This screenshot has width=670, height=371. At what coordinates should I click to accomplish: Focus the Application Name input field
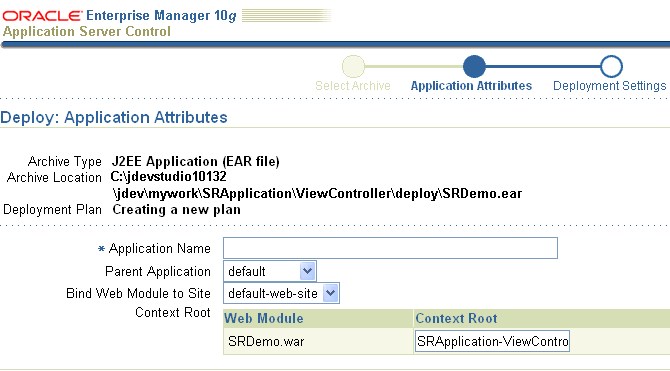click(x=390, y=248)
